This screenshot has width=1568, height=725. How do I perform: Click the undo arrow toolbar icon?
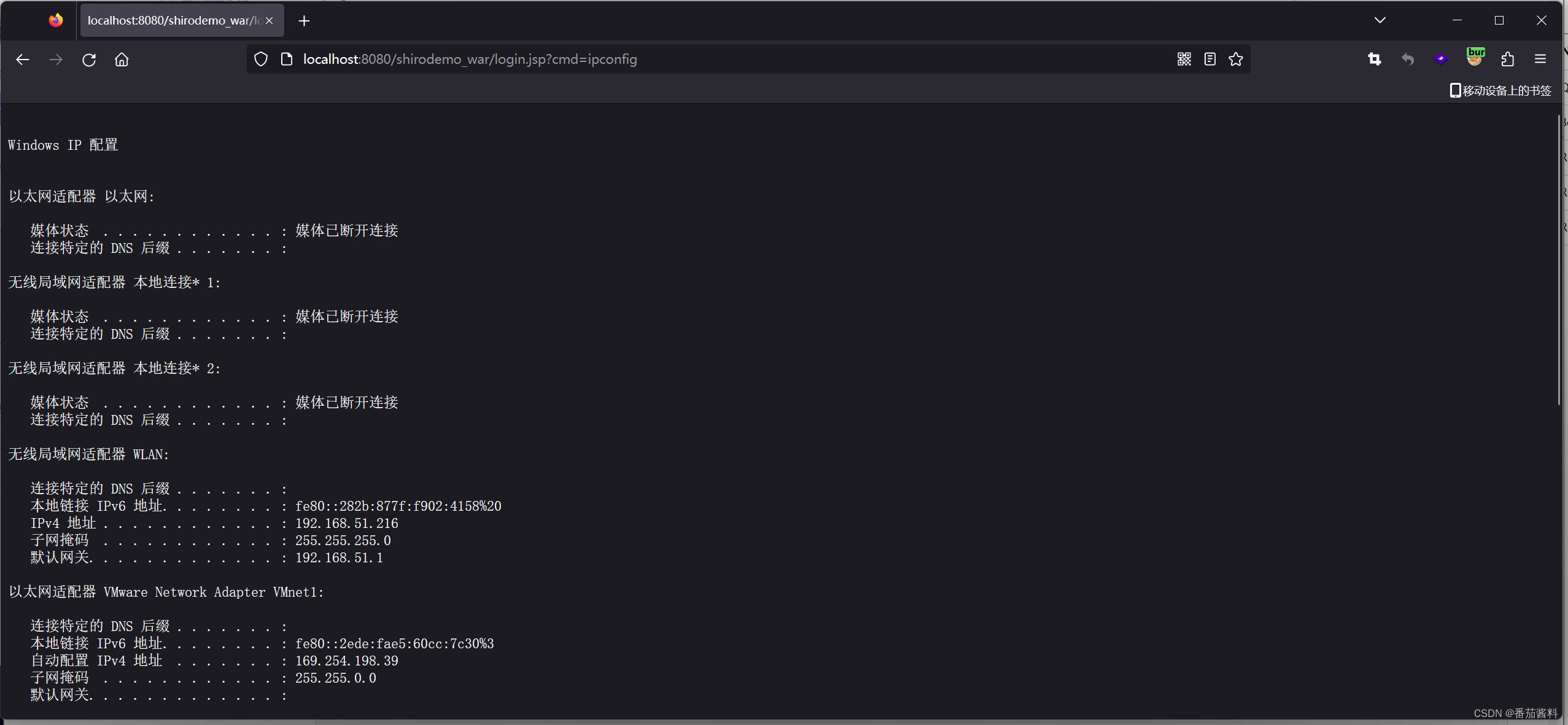click(x=1408, y=59)
